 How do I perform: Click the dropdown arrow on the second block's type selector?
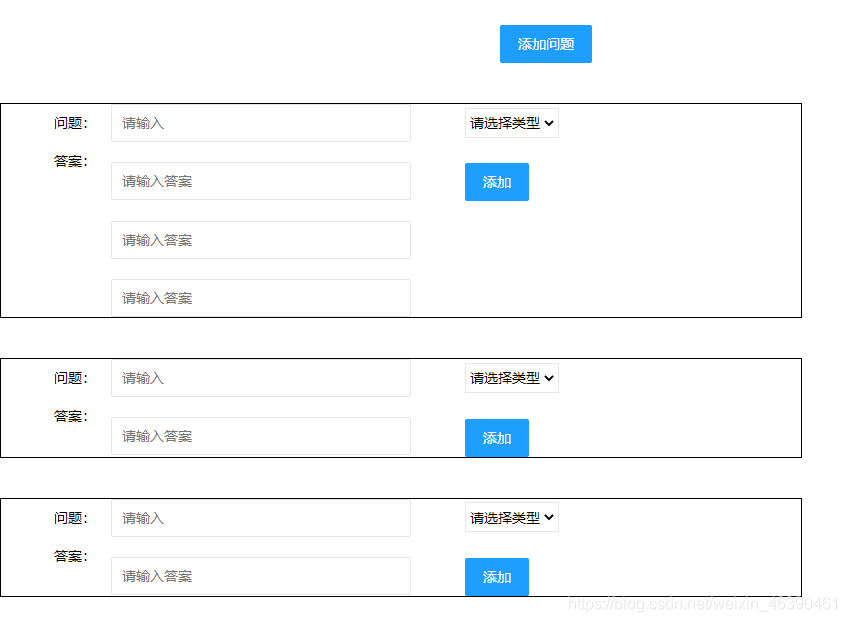(x=551, y=378)
